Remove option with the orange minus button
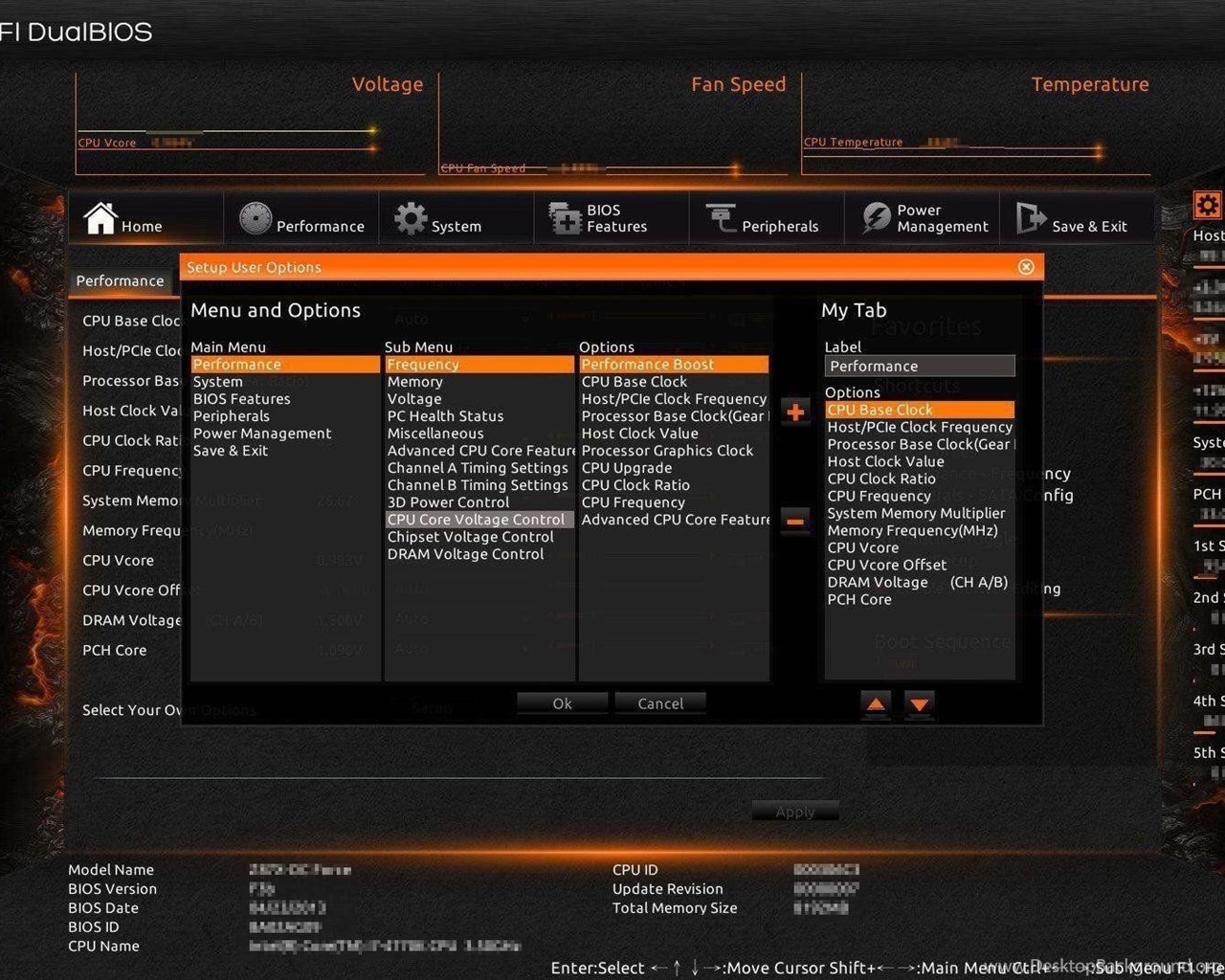The image size is (1225, 980). point(795,522)
